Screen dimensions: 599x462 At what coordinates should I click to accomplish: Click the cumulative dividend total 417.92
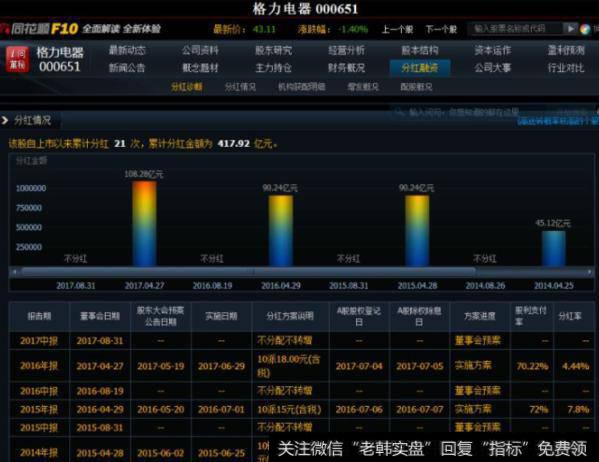233,144
